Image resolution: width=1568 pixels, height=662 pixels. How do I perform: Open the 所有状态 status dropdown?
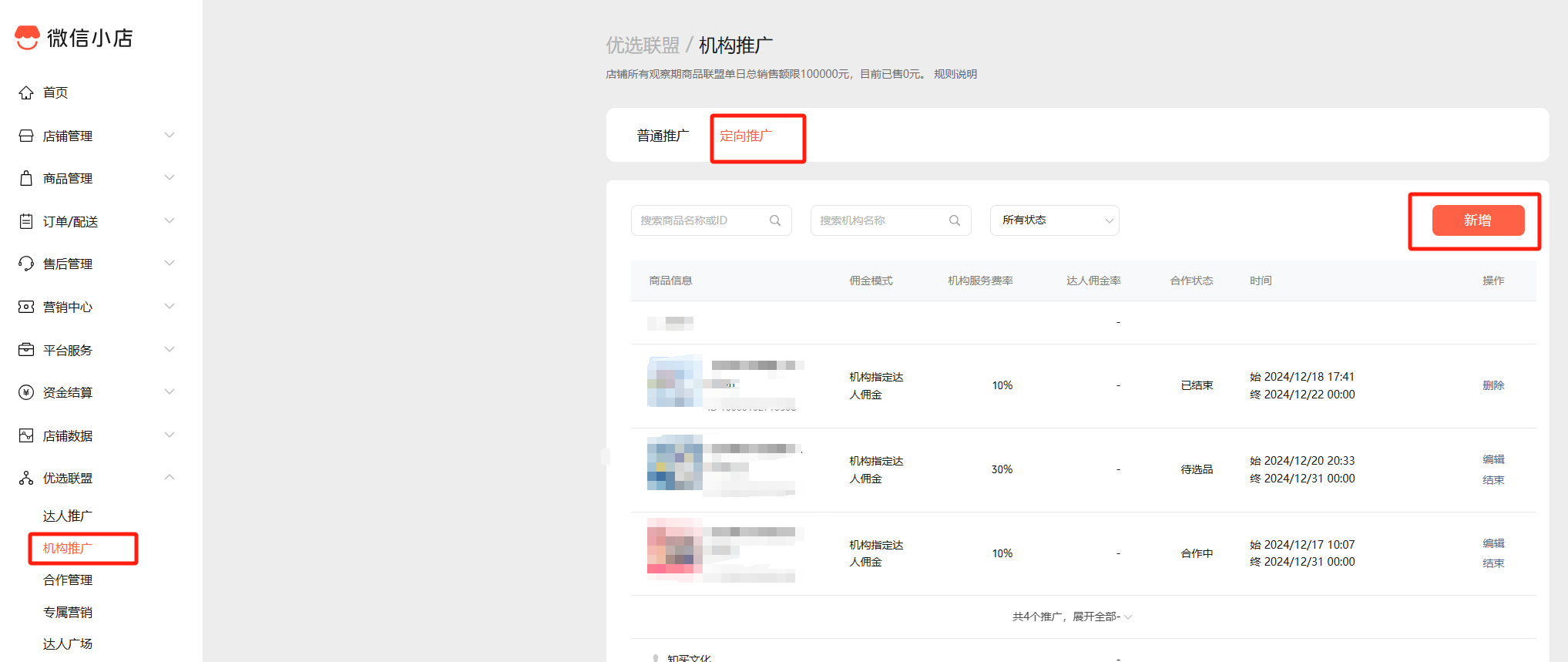pos(1054,220)
